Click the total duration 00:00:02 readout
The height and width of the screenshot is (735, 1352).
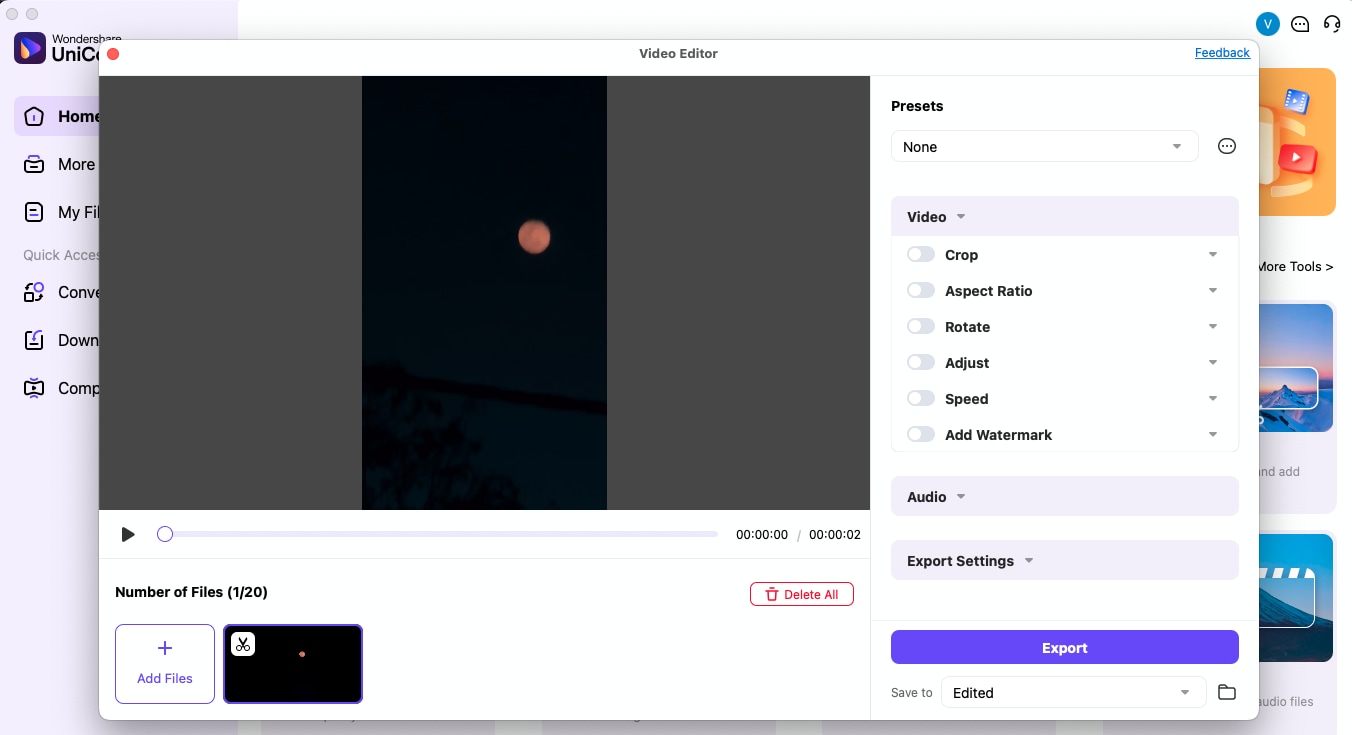click(x=835, y=535)
